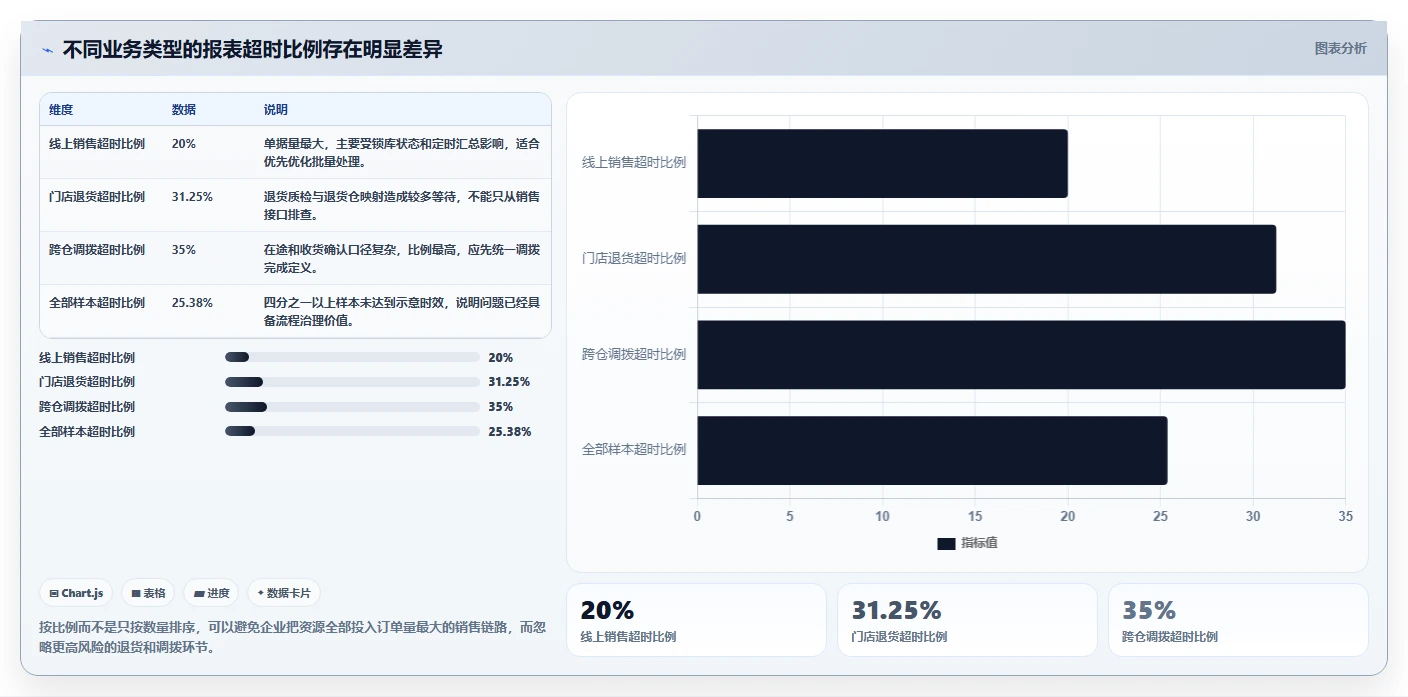Click the 35% data card

[x=1238, y=620]
